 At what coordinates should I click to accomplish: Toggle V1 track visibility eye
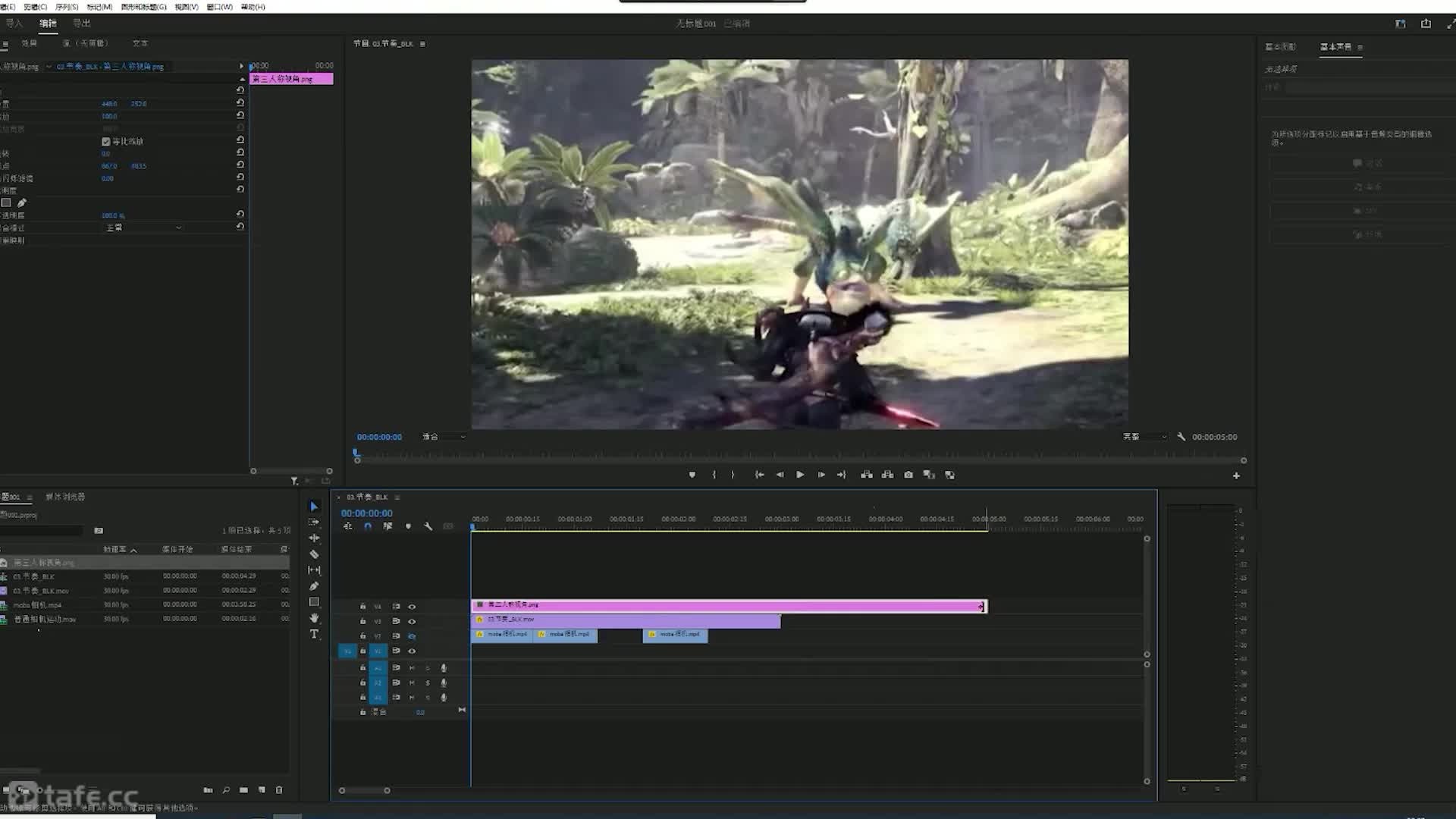coord(412,651)
